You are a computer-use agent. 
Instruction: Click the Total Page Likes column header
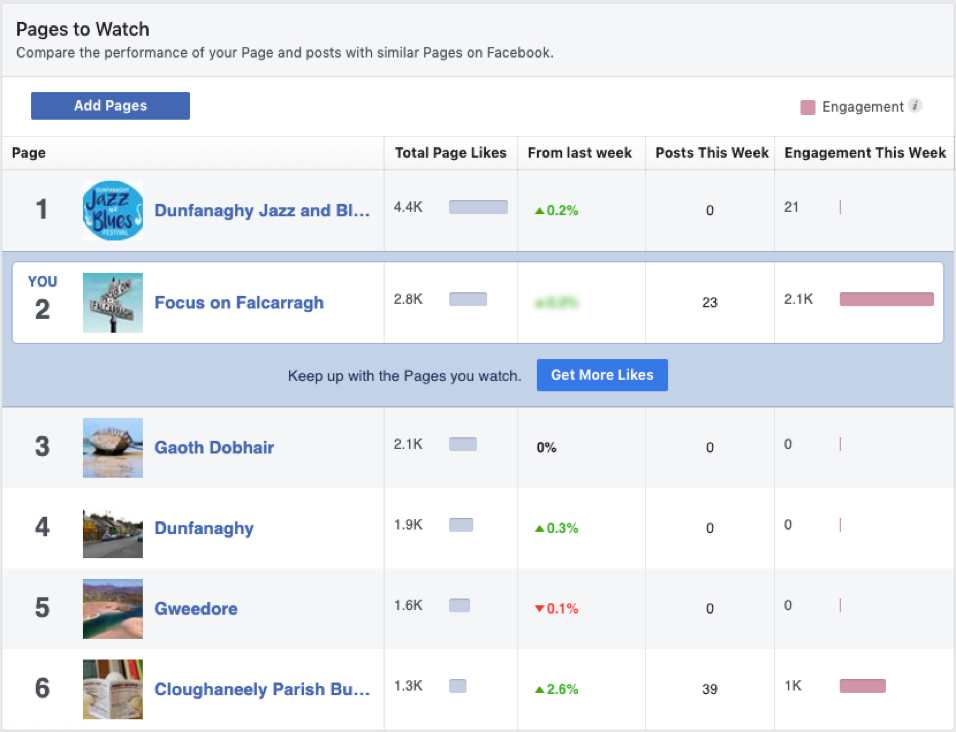point(451,153)
